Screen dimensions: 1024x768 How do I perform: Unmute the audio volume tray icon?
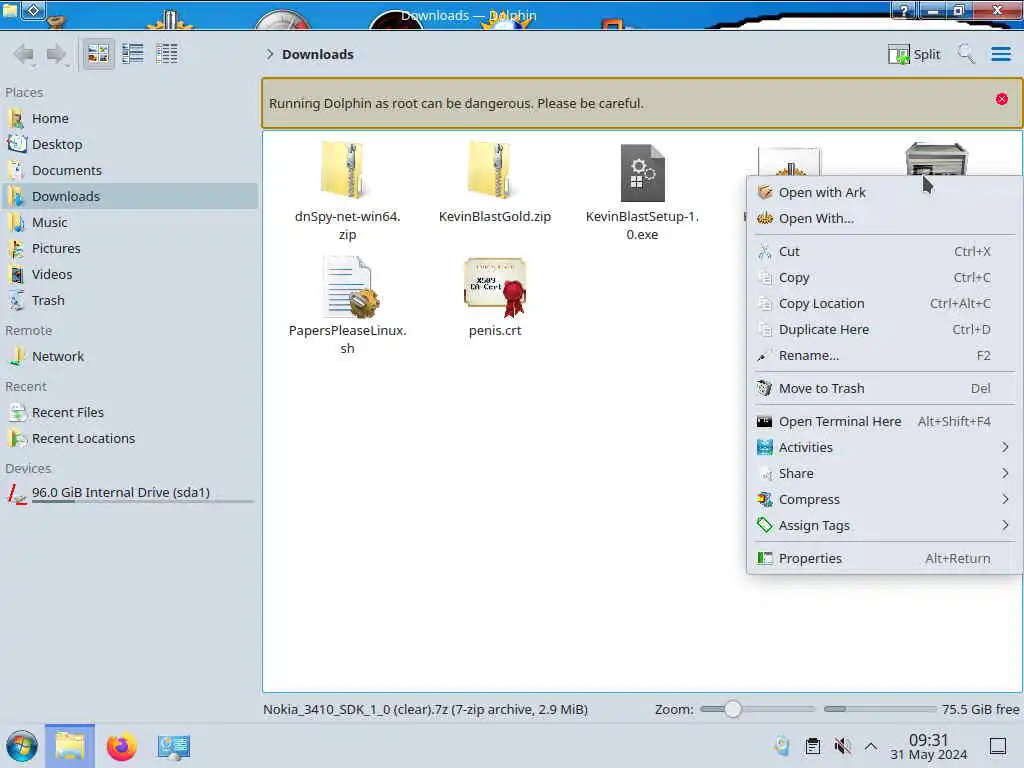coord(842,746)
